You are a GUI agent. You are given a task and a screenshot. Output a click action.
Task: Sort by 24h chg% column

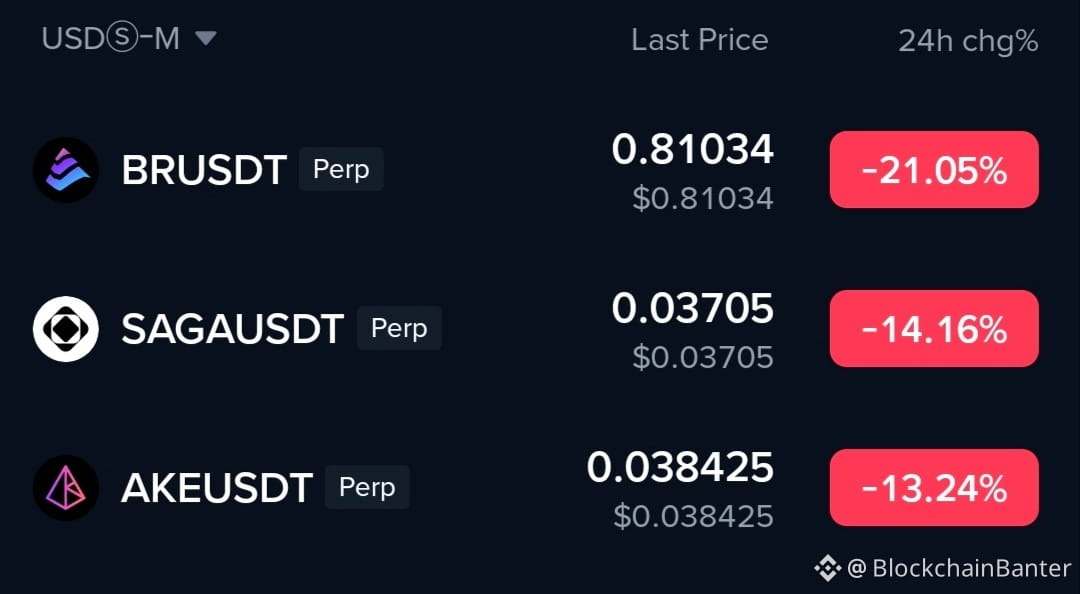(968, 41)
